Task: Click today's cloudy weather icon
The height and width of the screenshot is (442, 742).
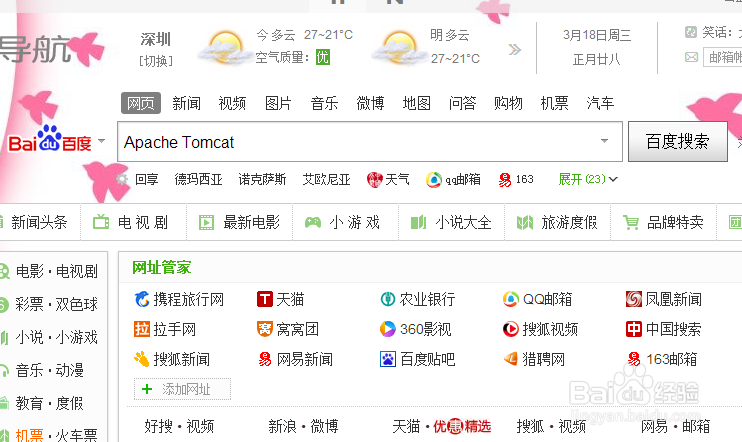Action: [x=225, y=48]
